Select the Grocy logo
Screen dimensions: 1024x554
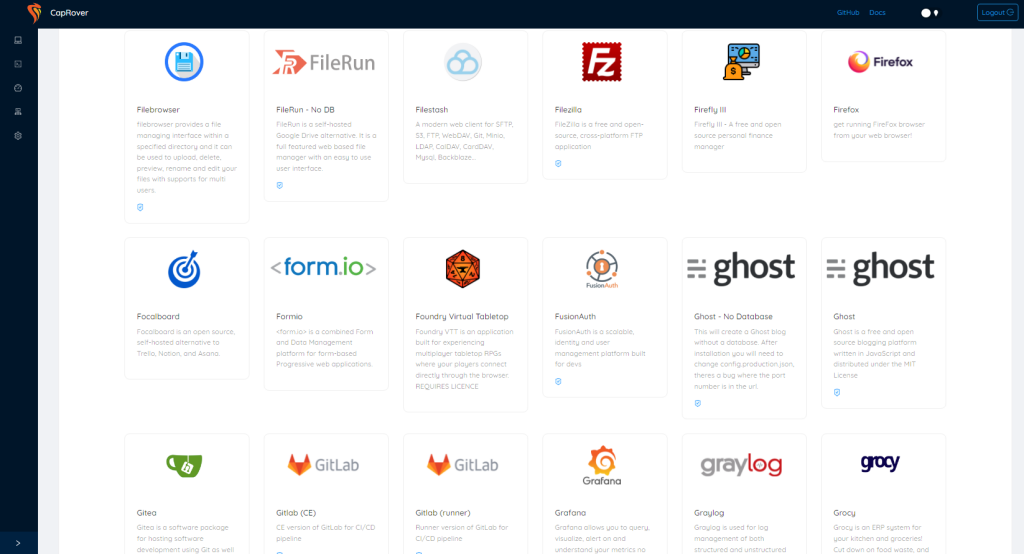pyautogui.click(x=880, y=463)
